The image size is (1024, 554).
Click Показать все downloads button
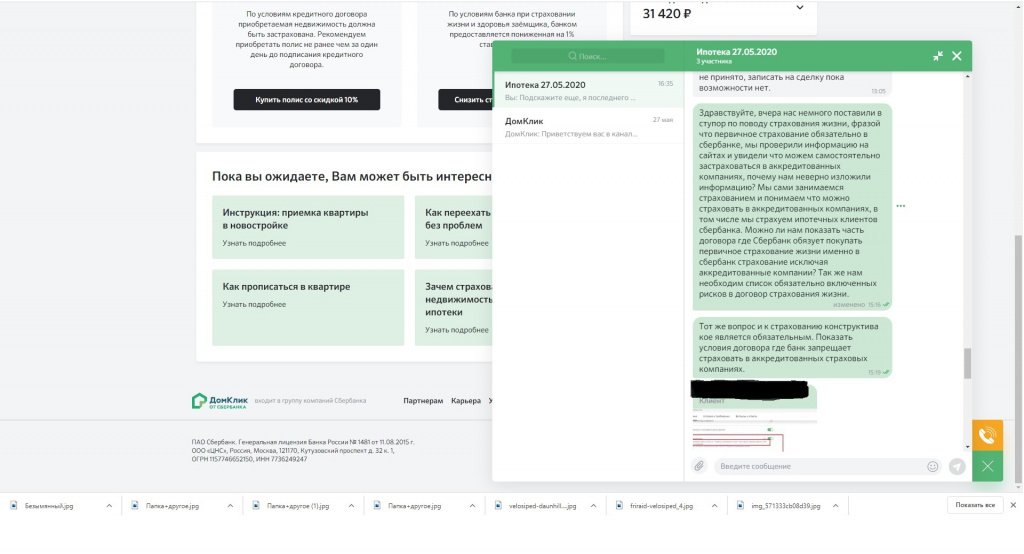(x=975, y=505)
